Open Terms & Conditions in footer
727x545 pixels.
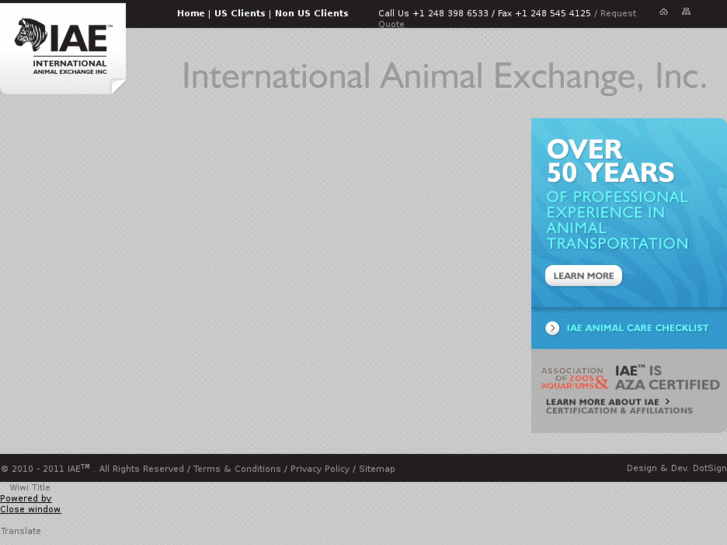click(x=237, y=469)
